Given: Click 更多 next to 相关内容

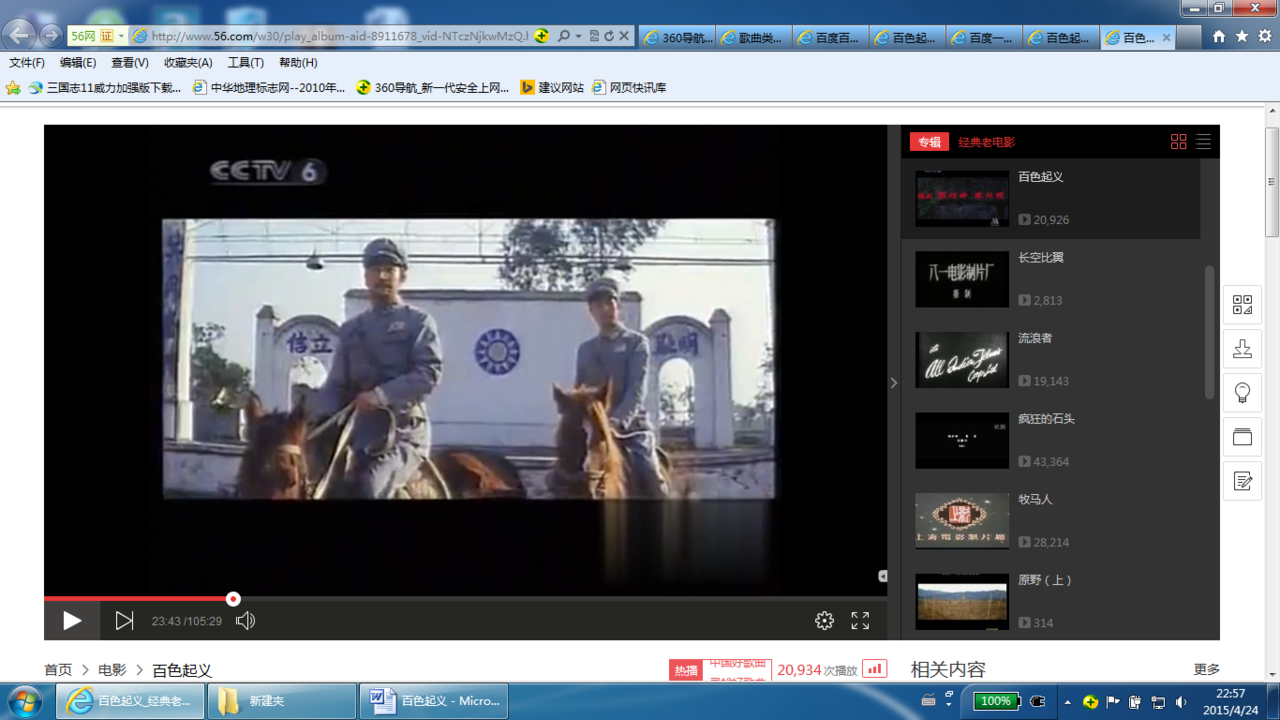Looking at the screenshot, I should (1207, 670).
